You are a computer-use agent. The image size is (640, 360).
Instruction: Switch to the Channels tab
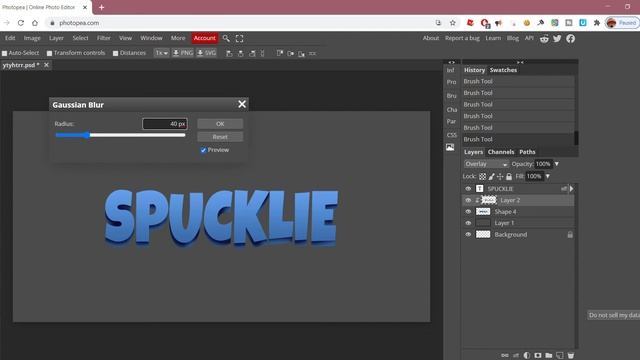click(x=501, y=152)
